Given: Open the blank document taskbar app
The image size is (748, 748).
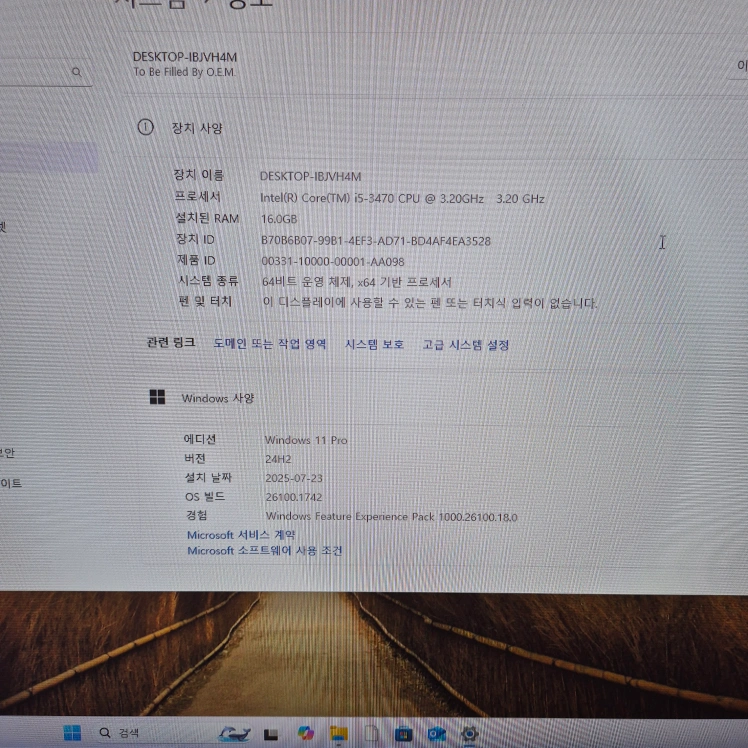Looking at the screenshot, I should [x=371, y=733].
